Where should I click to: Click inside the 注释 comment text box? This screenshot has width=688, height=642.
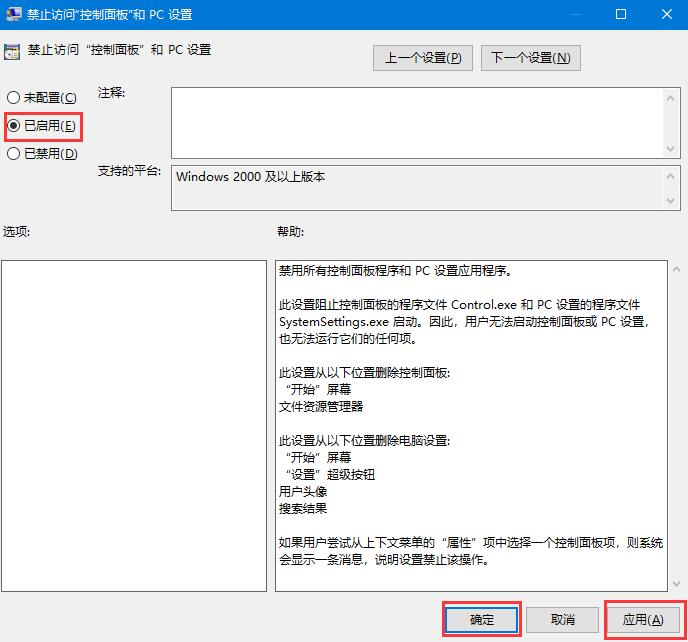coord(415,122)
